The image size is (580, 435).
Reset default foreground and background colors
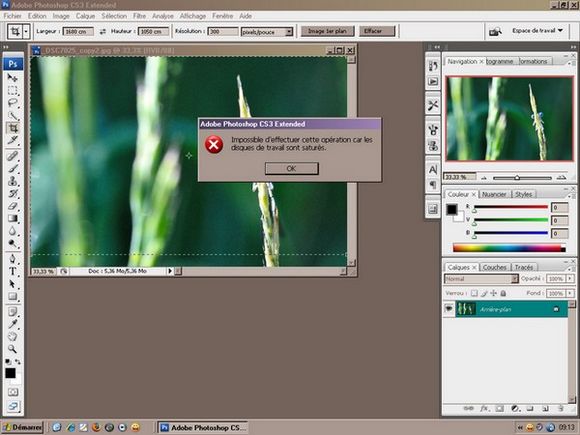[x=8, y=361]
